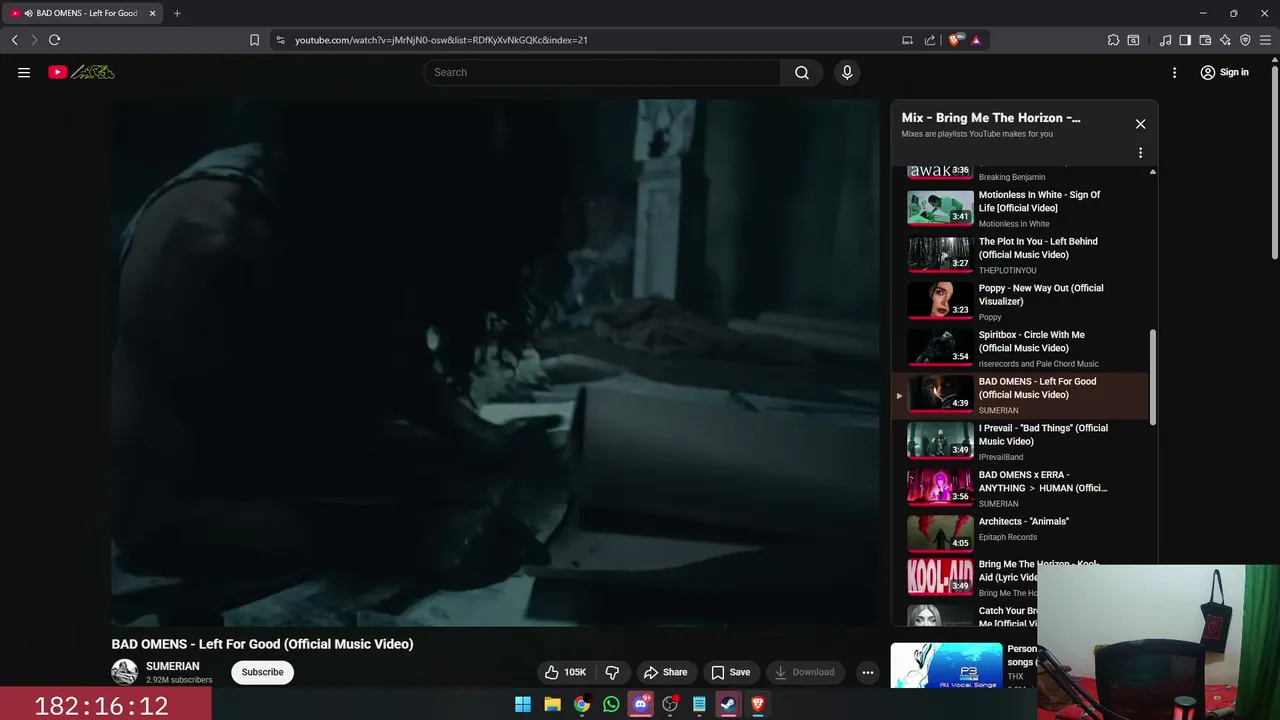Viewport: 1280px width, 720px height.
Task: Open a new browser tab
Action: coord(177,13)
